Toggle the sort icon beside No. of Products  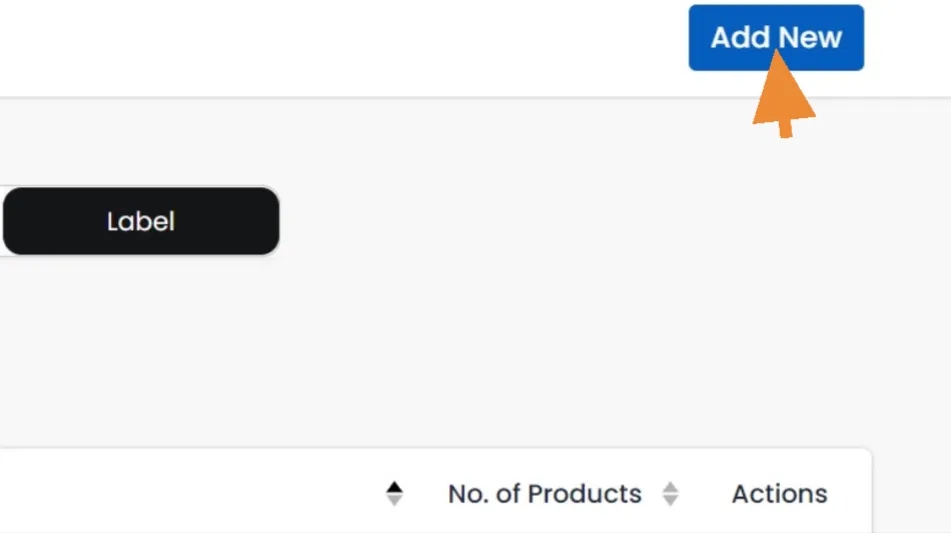(x=670, y=494)
